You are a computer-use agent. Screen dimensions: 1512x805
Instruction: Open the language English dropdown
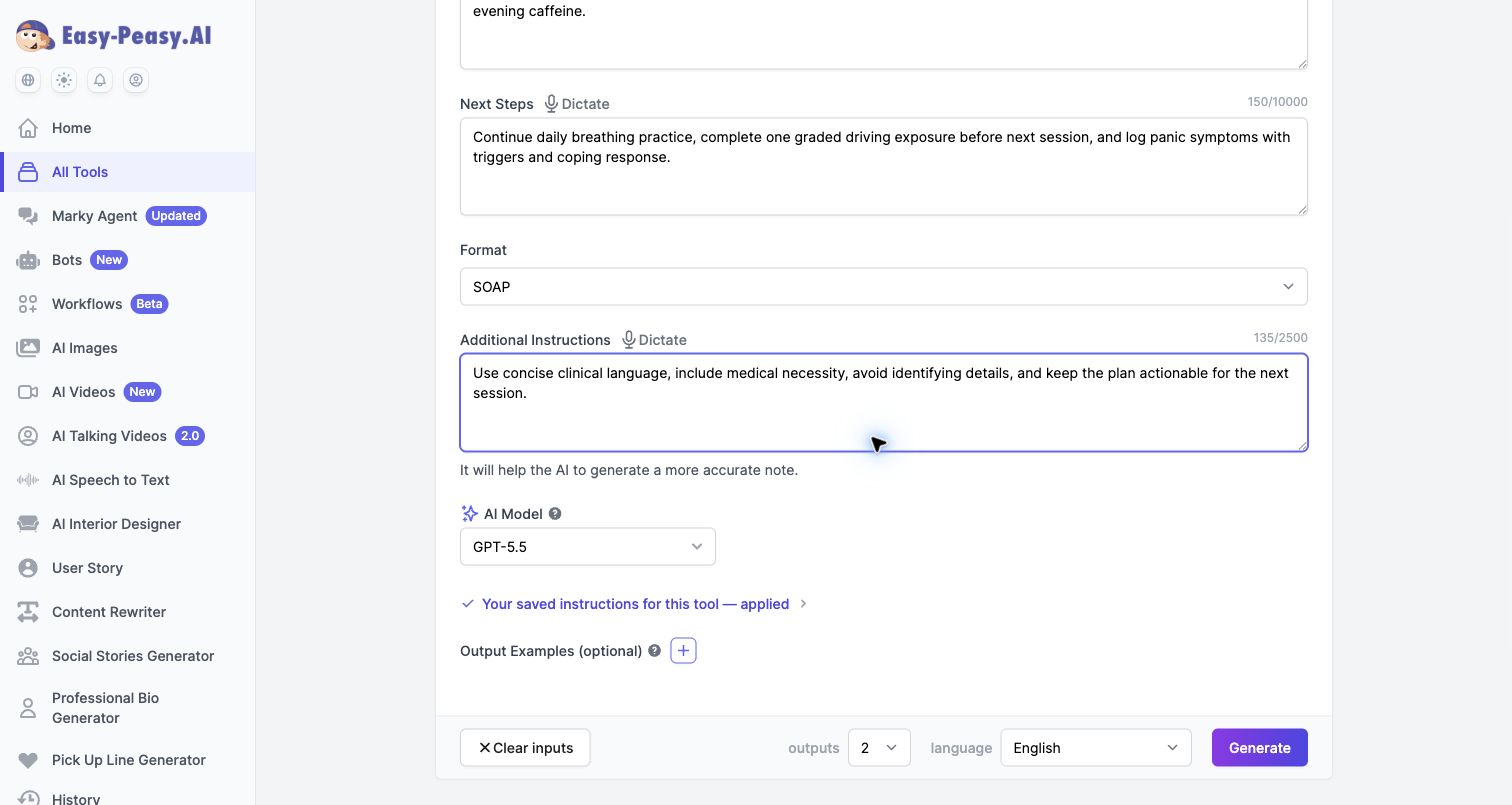pos(1096,748)
